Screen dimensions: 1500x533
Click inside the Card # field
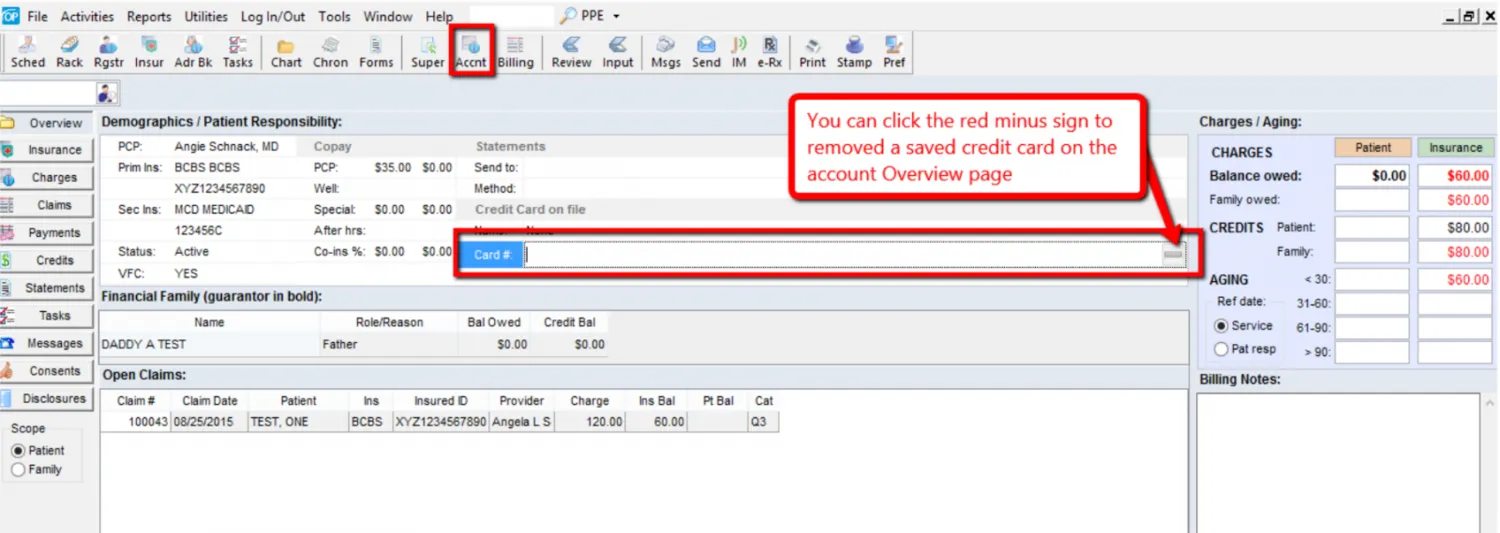[x=840, y=255]
